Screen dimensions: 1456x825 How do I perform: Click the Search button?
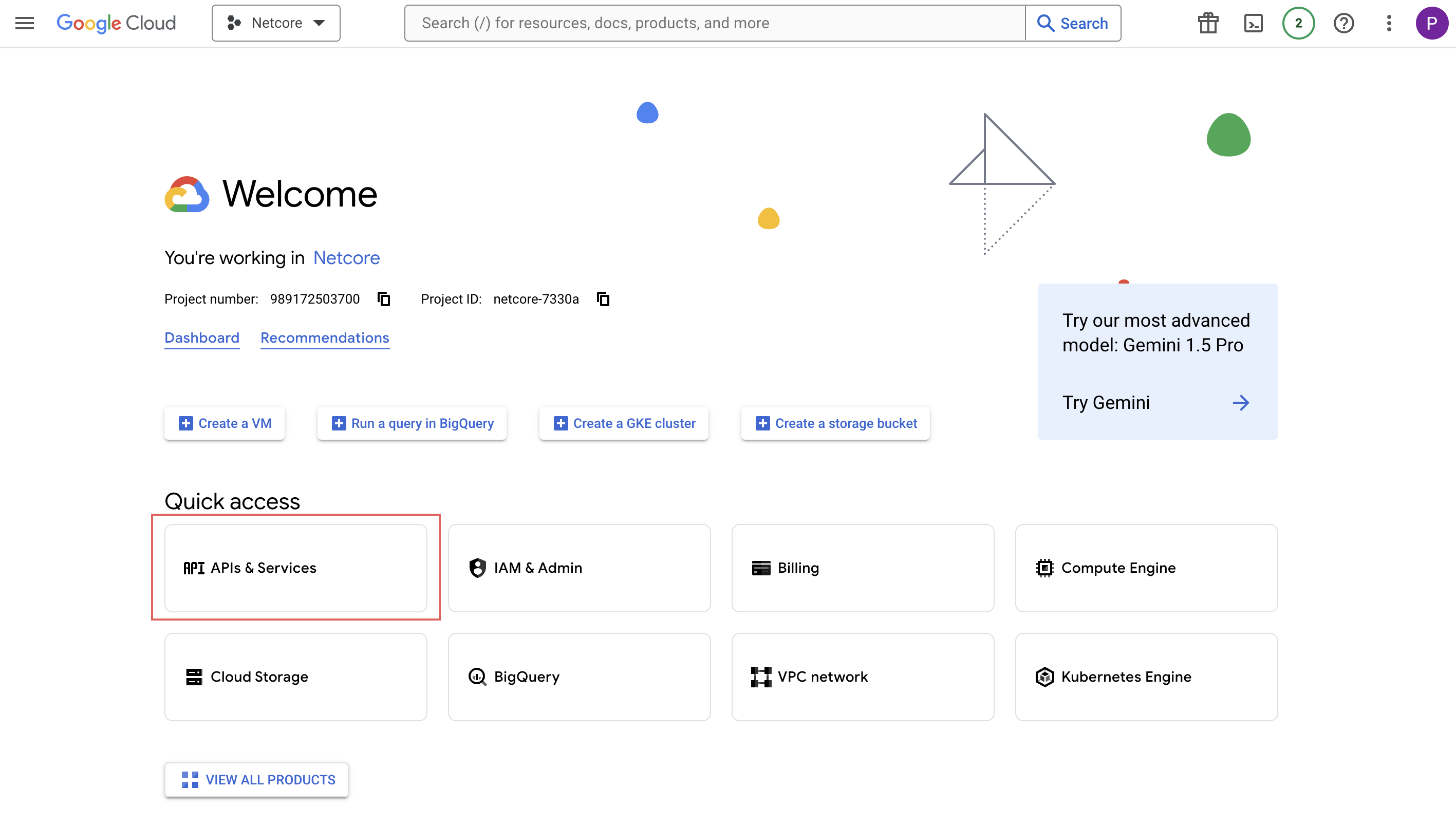tap(1073, 23)
